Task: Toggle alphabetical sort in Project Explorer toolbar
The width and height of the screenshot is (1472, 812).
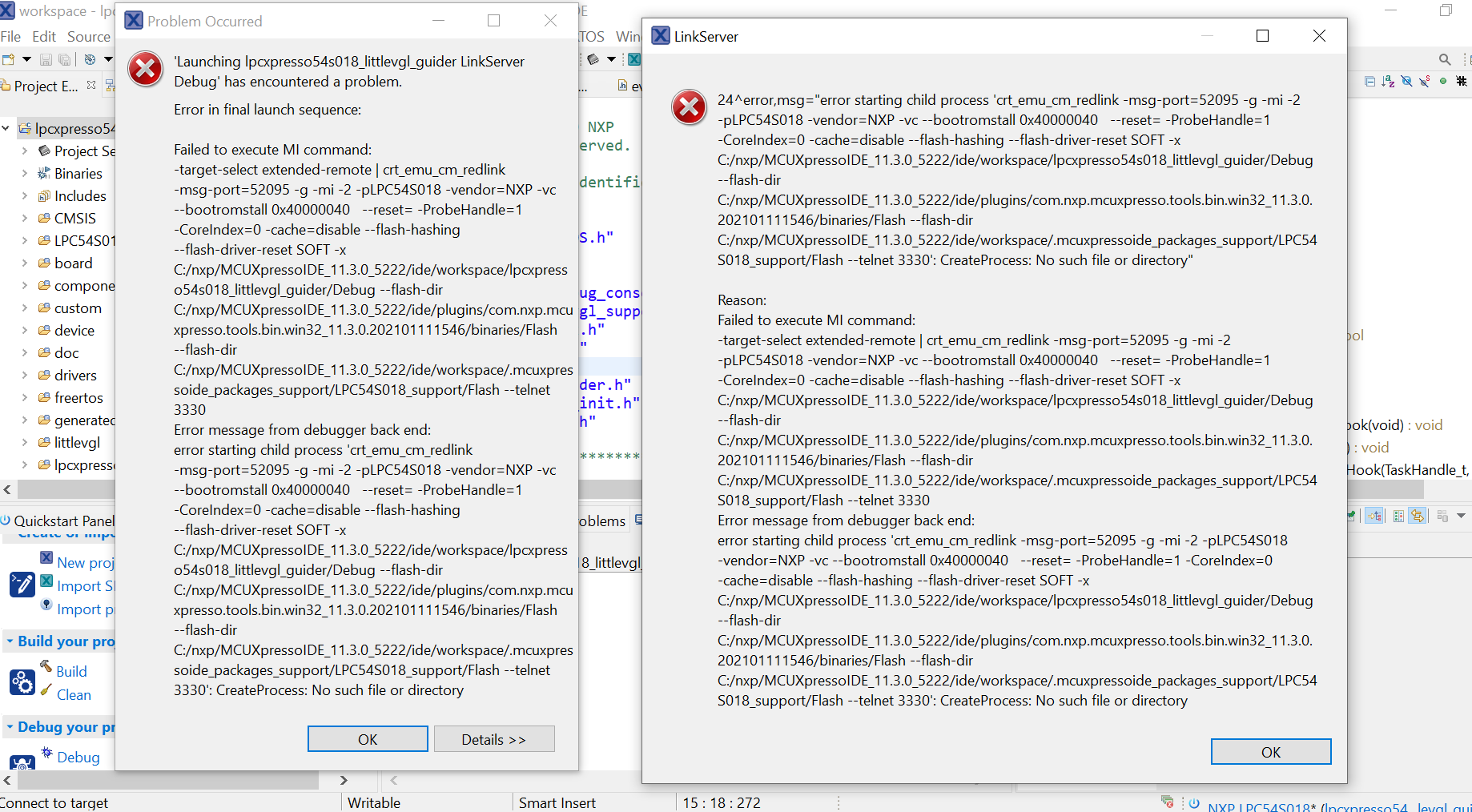Action: coord(1387,81)
